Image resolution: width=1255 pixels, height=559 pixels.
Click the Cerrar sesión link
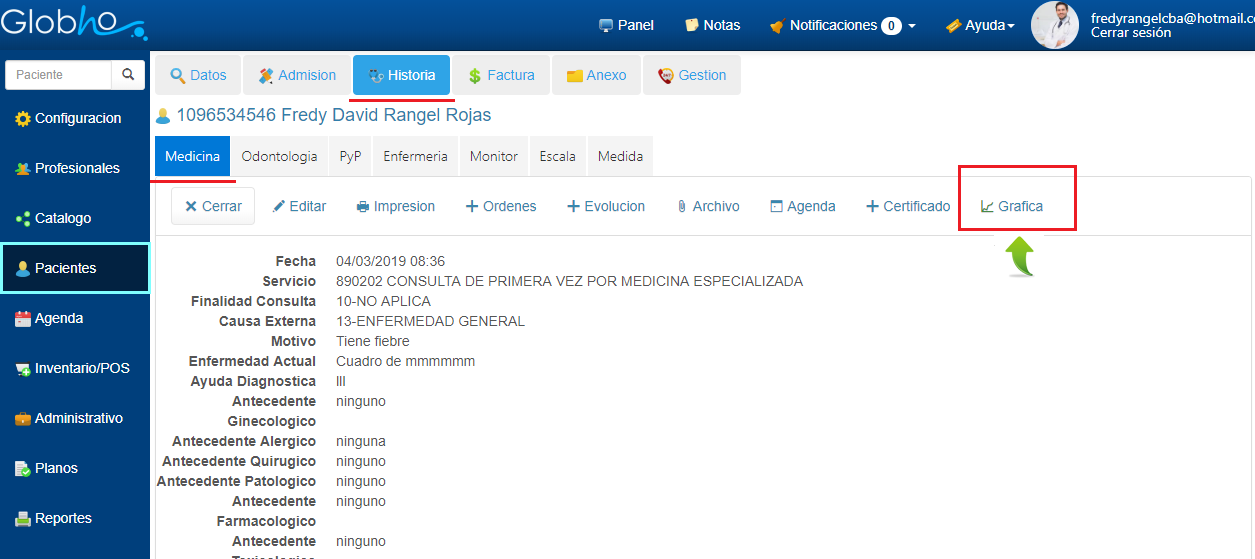1130,33
